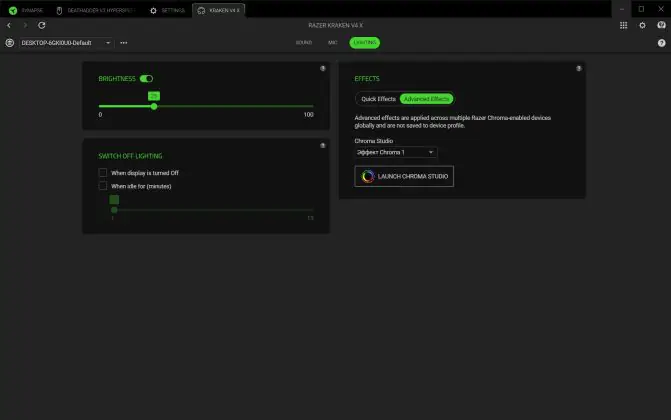Image resolution: width=671 pixels, height=420 pixels.
Task: Click the info icon in Switch Off Lighting panel
Action: click(323, 146)
